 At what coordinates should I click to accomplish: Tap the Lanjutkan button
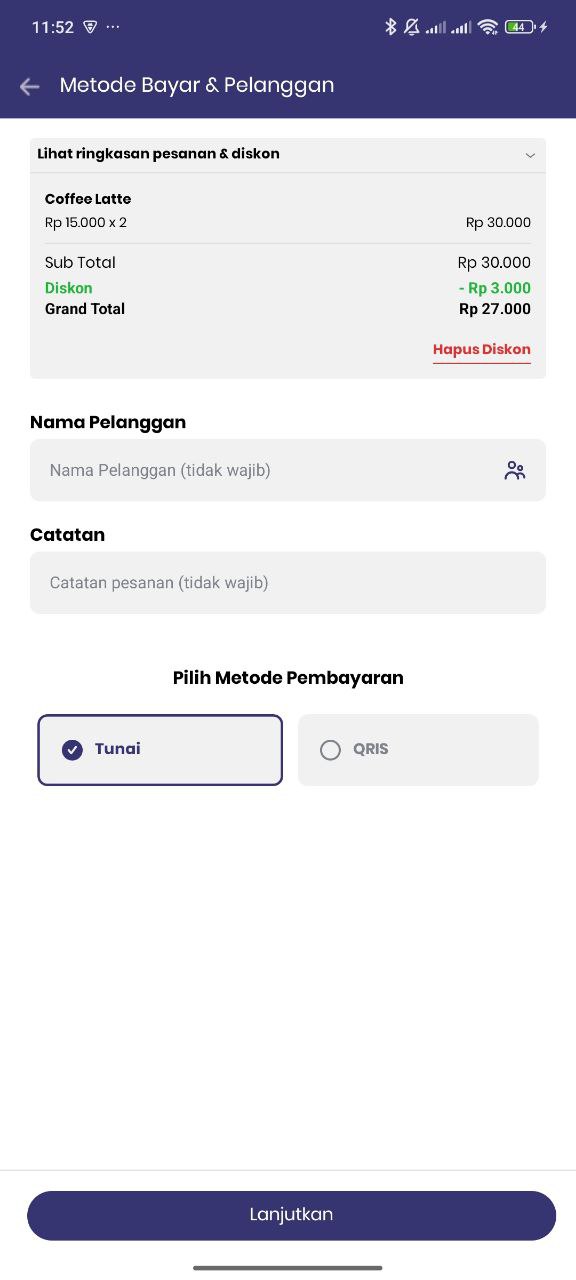(x=291, y=1215)
